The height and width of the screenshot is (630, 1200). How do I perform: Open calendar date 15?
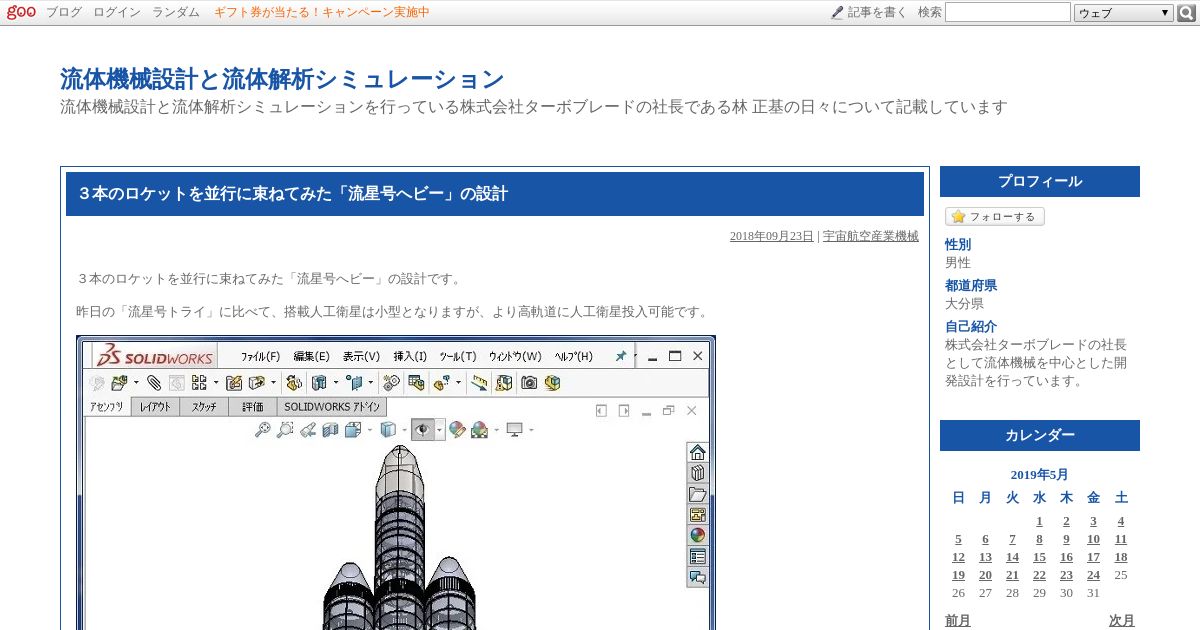(x=1040, y=557)
